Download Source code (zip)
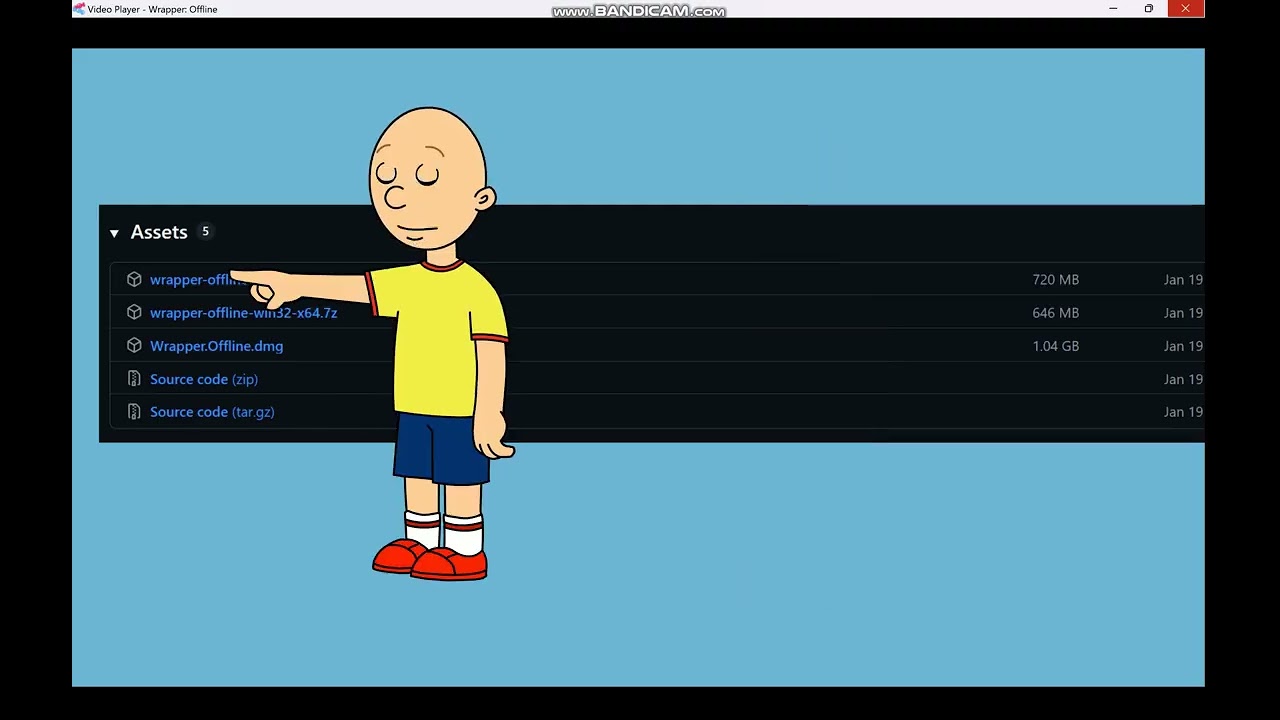The height and width of the screenshot is (720, 1280). click(204, 379)
